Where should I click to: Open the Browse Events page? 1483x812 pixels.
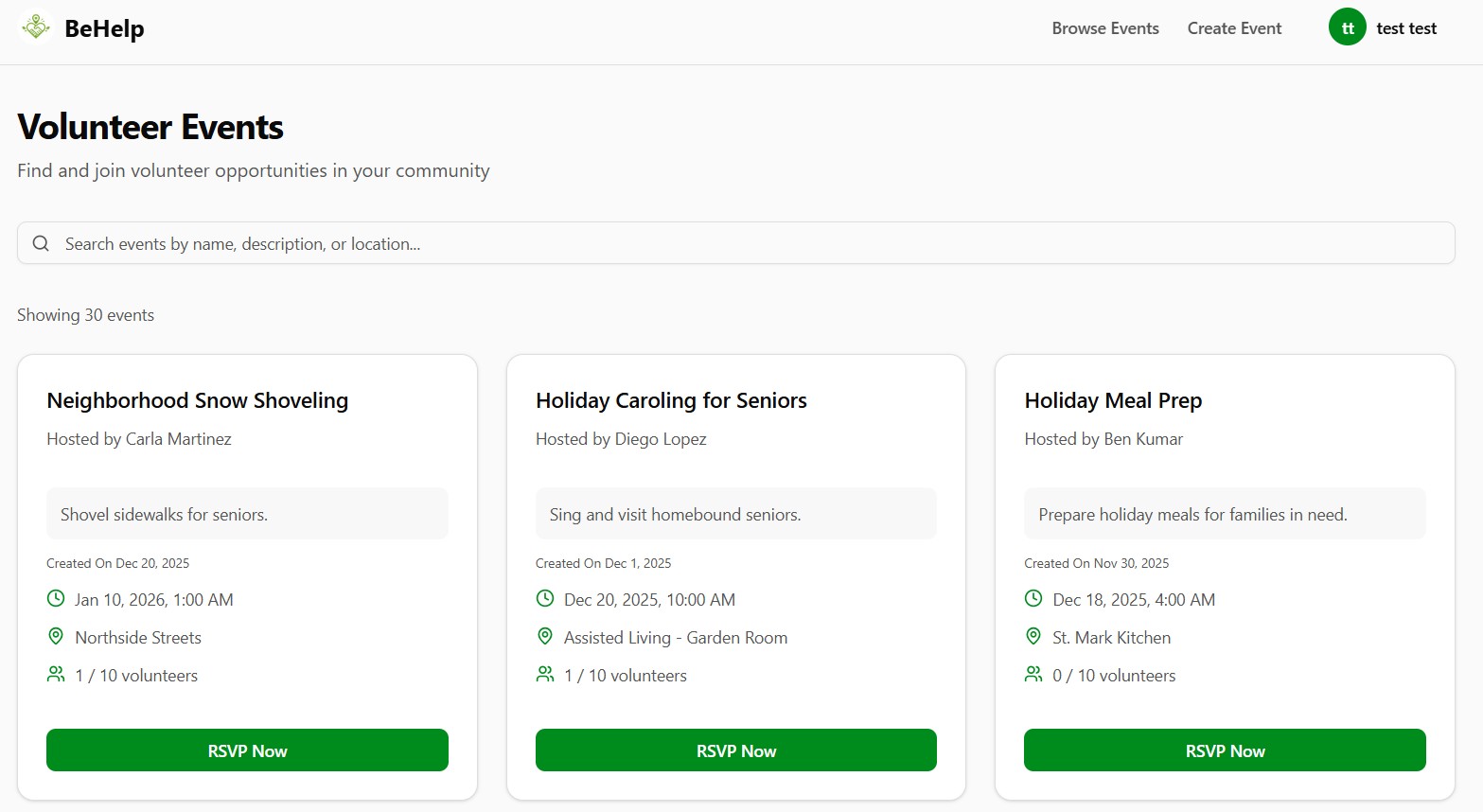[1105, 28]
